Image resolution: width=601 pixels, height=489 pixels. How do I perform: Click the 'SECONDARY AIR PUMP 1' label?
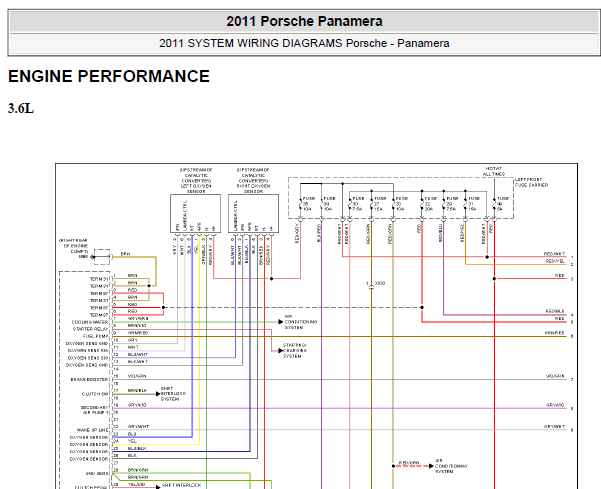95,410
